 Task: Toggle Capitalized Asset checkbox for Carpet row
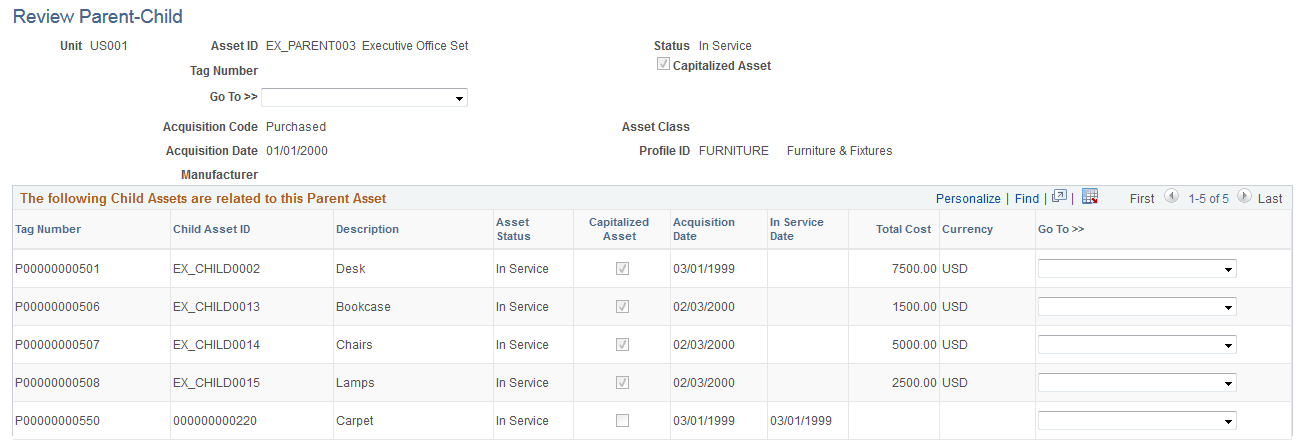click(622, 421)
